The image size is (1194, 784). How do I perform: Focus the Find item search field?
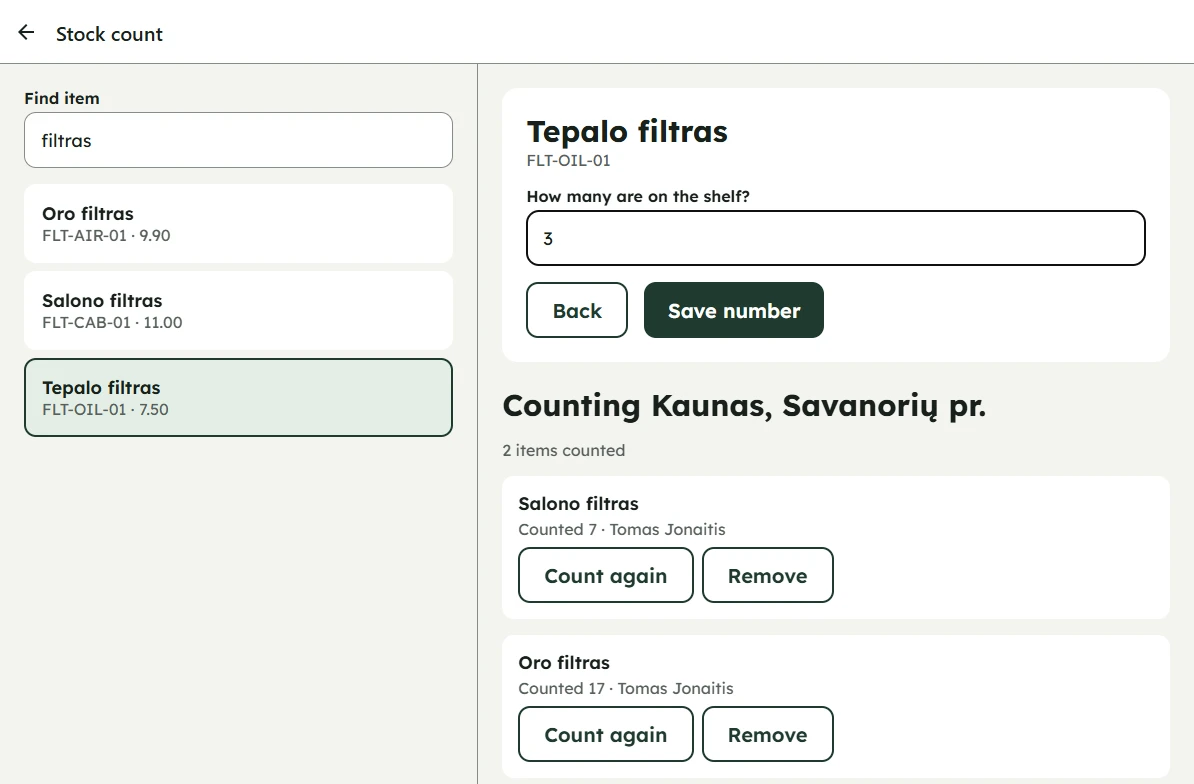point(238,140)
